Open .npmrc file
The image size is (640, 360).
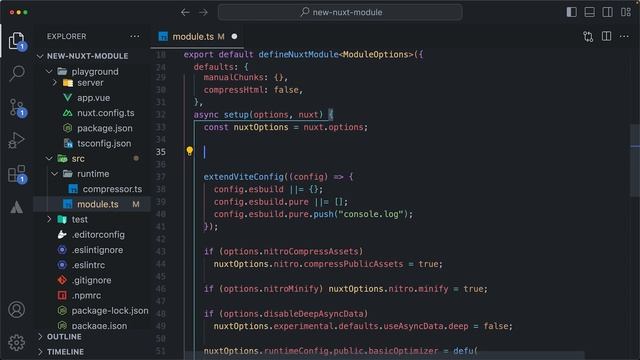pyautogui.click(x=86, y=296)
